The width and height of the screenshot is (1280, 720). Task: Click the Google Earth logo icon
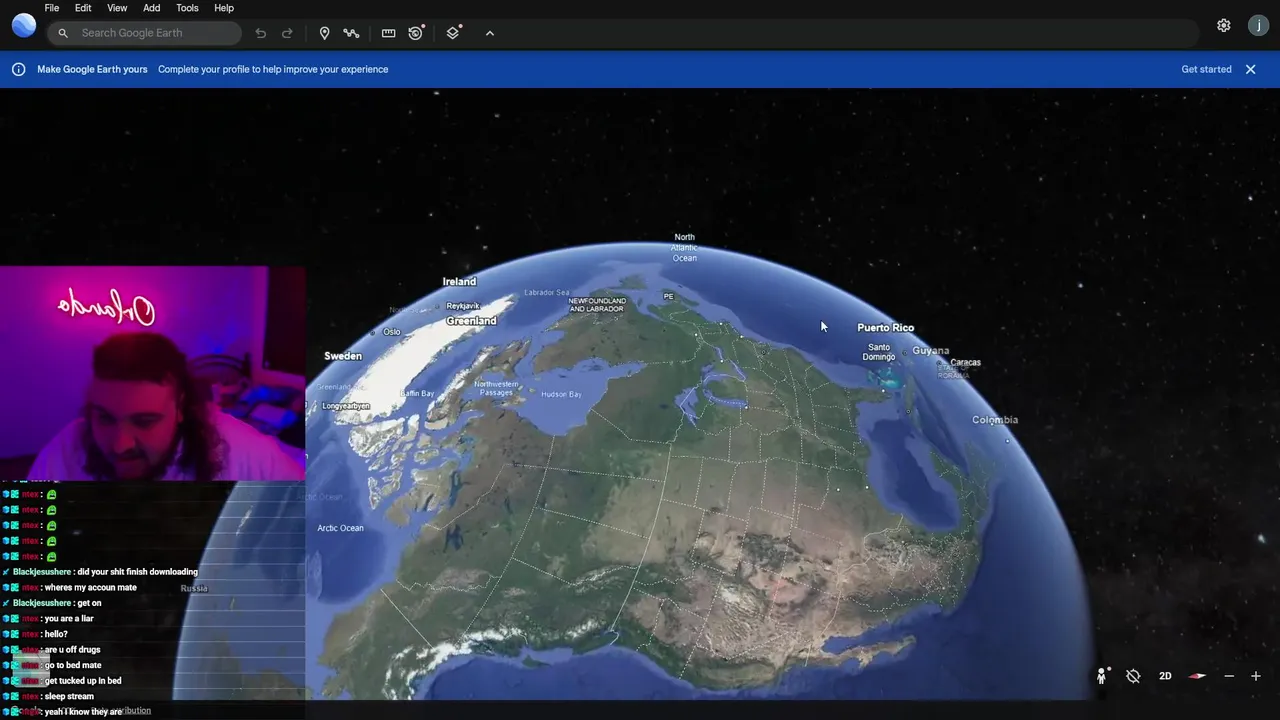[24, 25]
